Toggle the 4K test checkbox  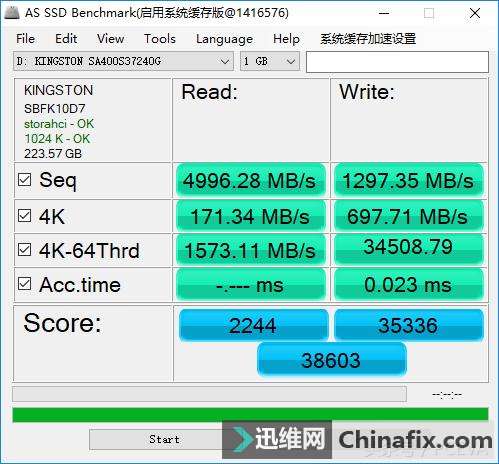point(25,216)
